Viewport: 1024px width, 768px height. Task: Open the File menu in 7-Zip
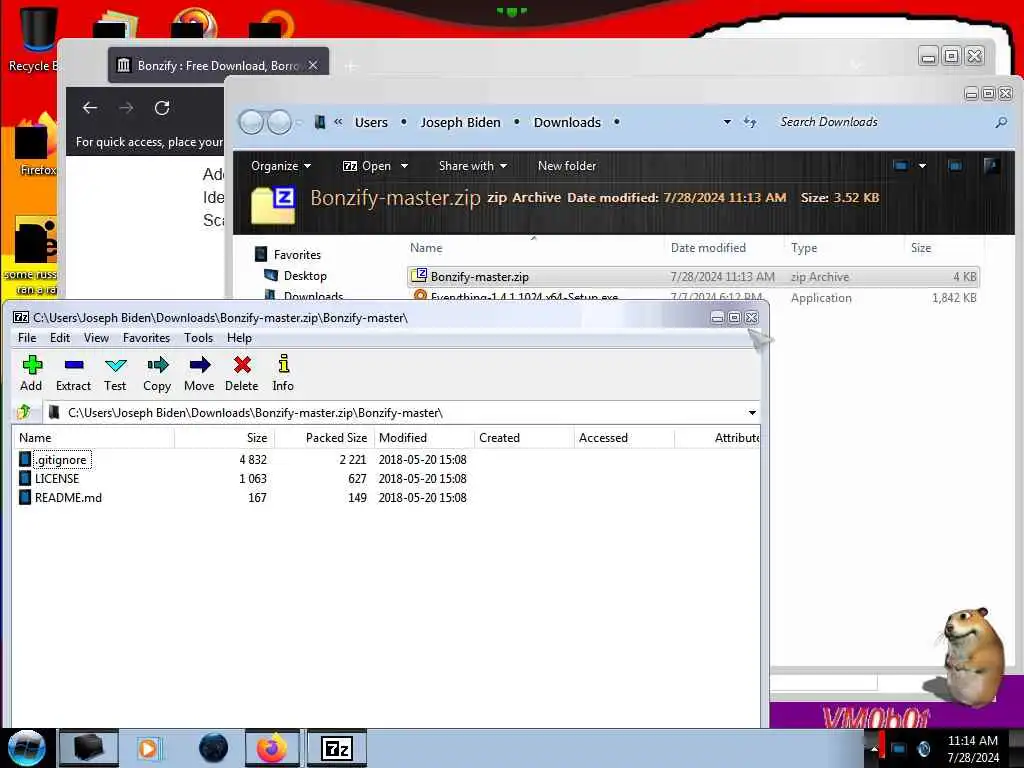pyautogui.click(x=27, y=338)
